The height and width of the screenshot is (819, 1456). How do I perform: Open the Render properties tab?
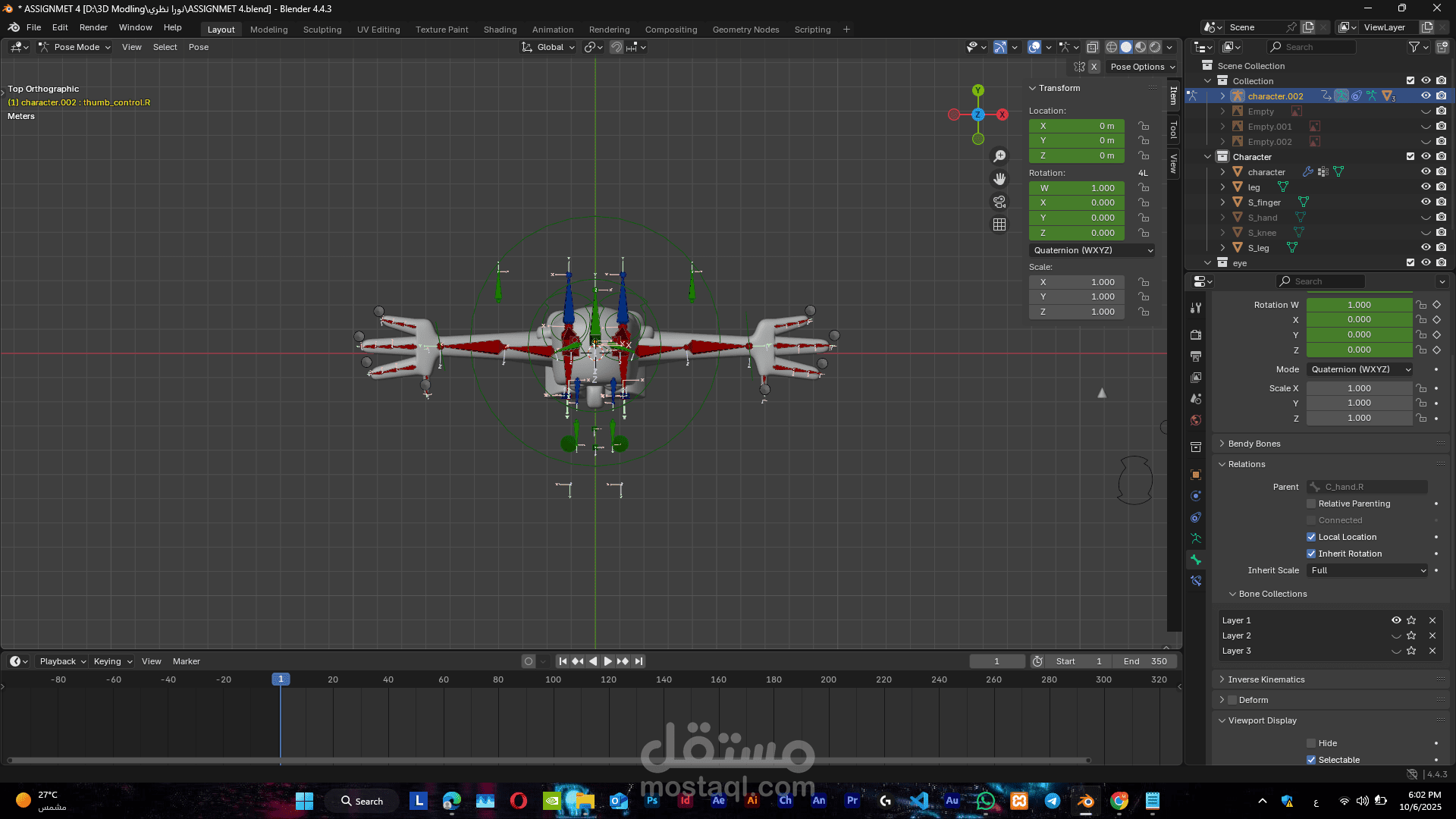[1196, 334]
